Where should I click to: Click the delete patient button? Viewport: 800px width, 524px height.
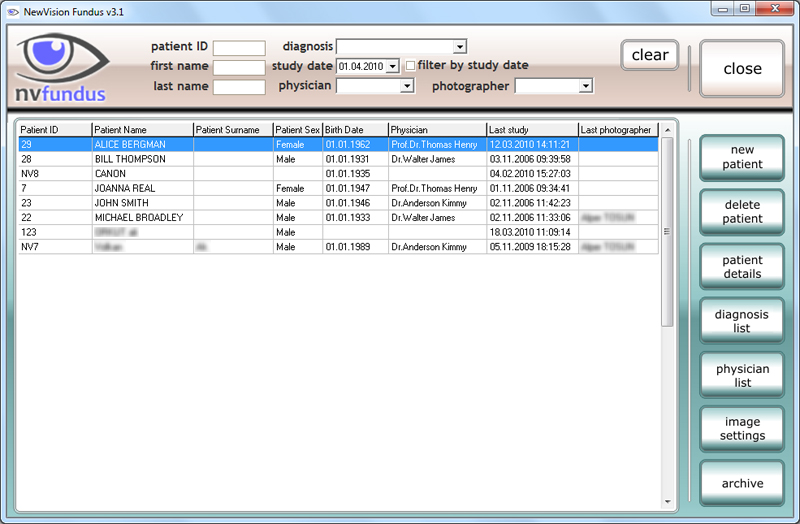point(742,212)
